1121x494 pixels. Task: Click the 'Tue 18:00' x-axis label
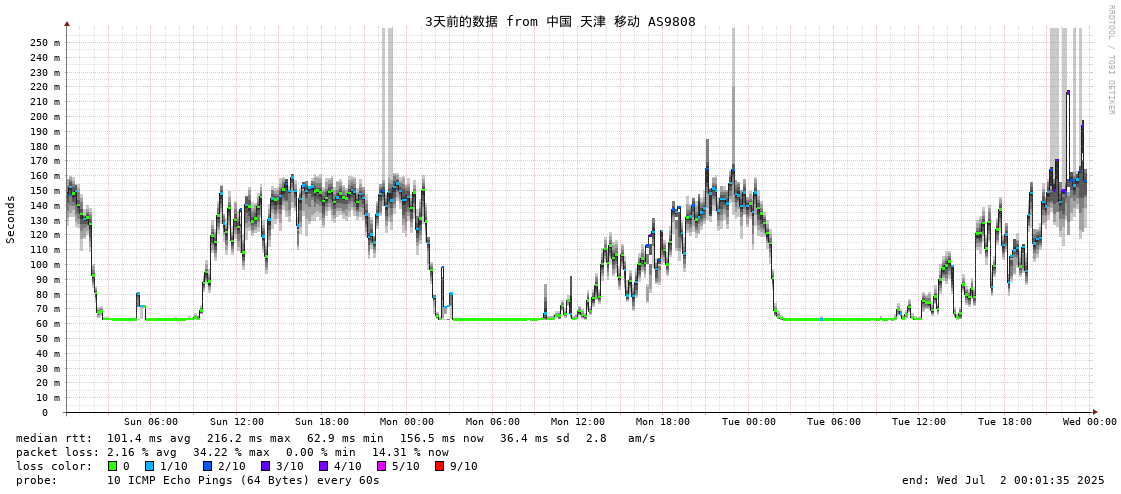[x=1004, y=422]
